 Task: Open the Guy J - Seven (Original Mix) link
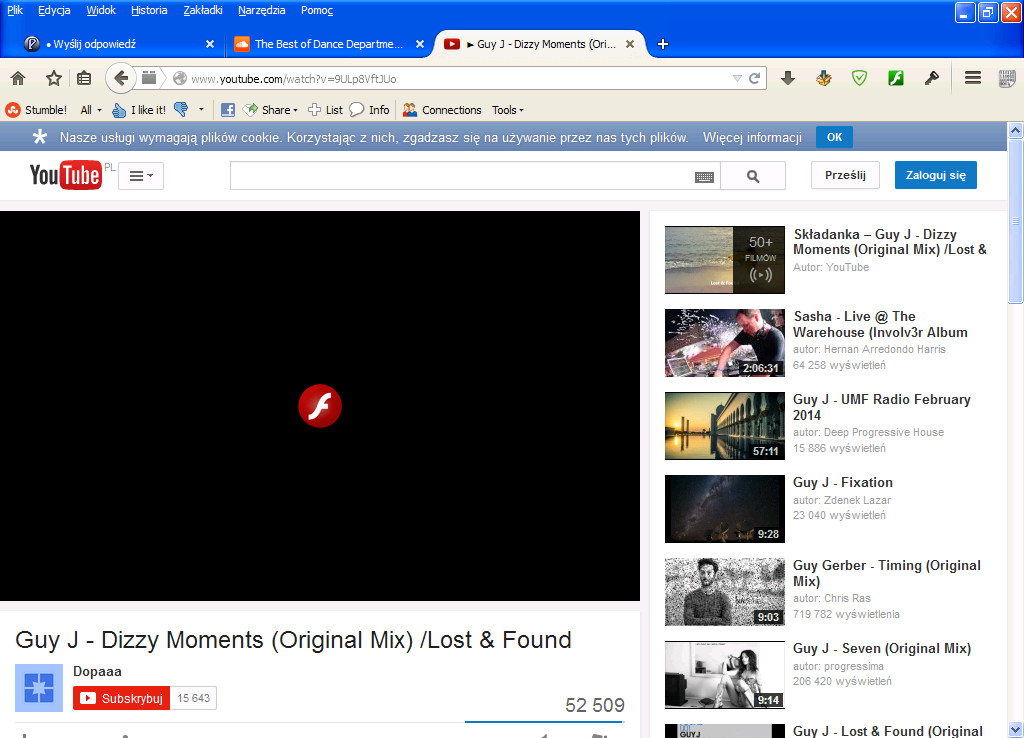pos(882,648)
